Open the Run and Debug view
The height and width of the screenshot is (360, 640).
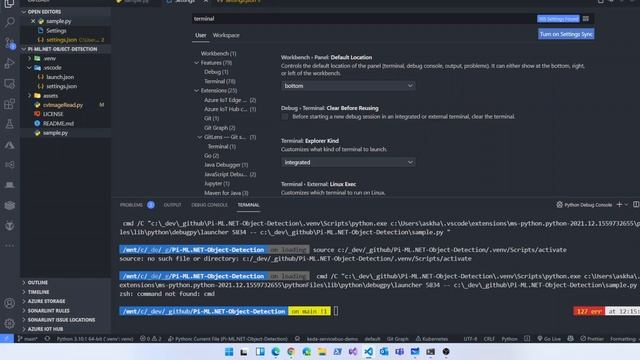[x=9, y=63]
